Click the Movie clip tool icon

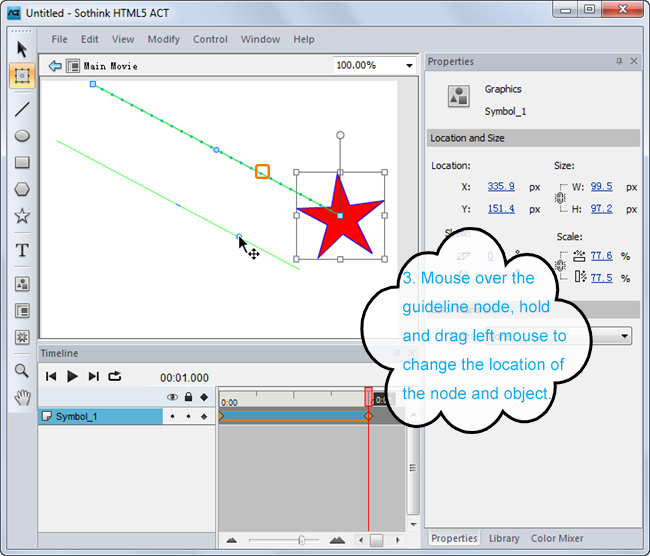[22, 311]
